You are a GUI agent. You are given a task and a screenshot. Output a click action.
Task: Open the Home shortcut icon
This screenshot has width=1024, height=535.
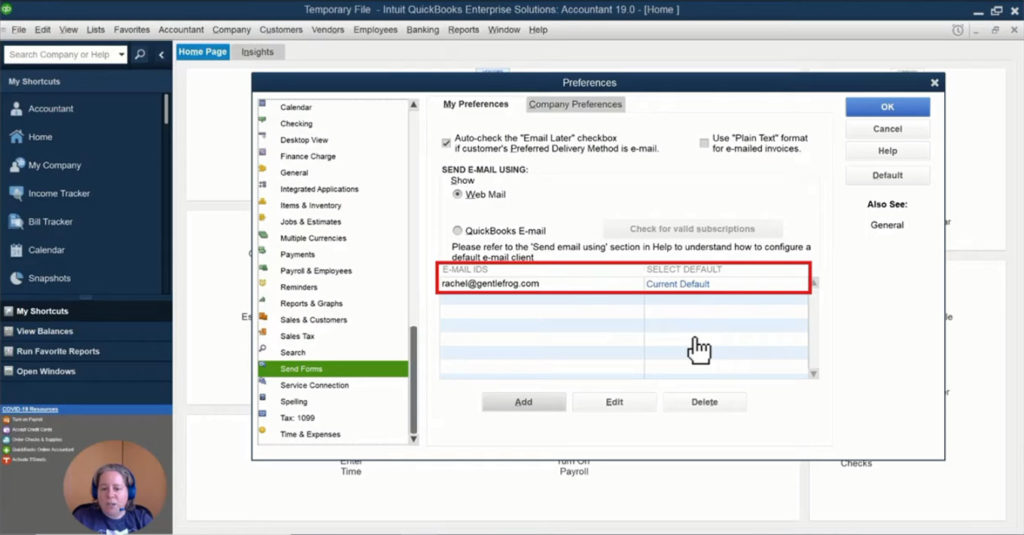(17, 137)
